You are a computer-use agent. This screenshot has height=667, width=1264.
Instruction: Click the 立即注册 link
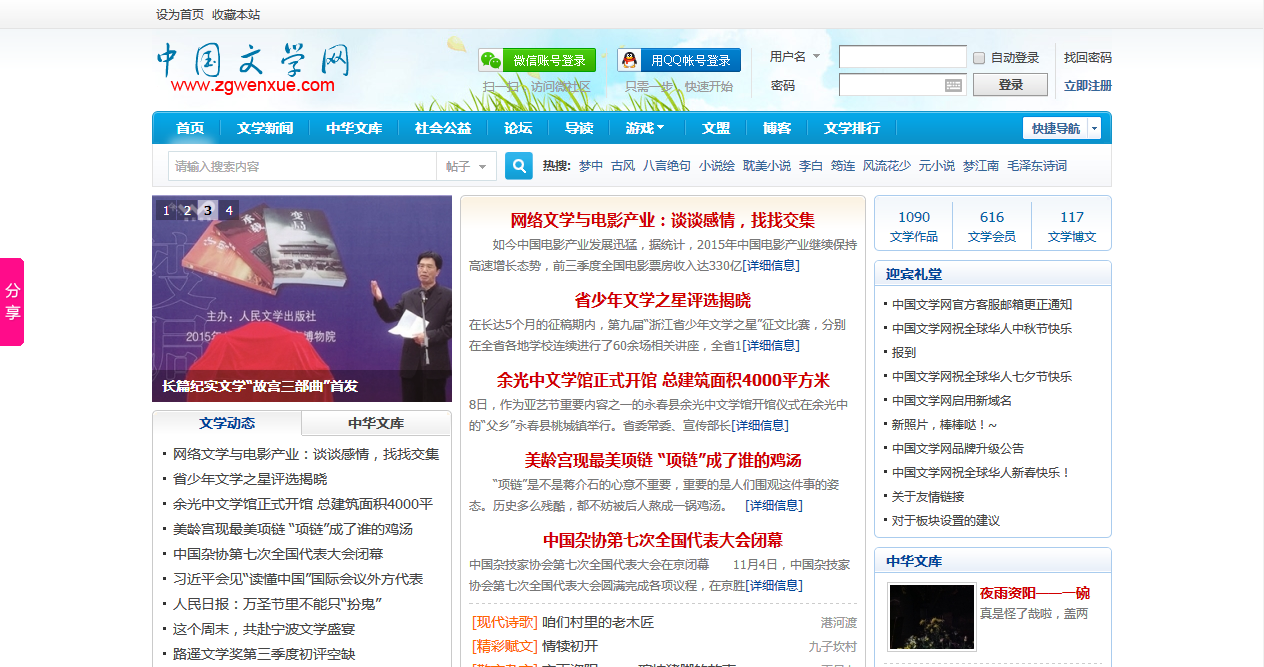(1088, 86)
